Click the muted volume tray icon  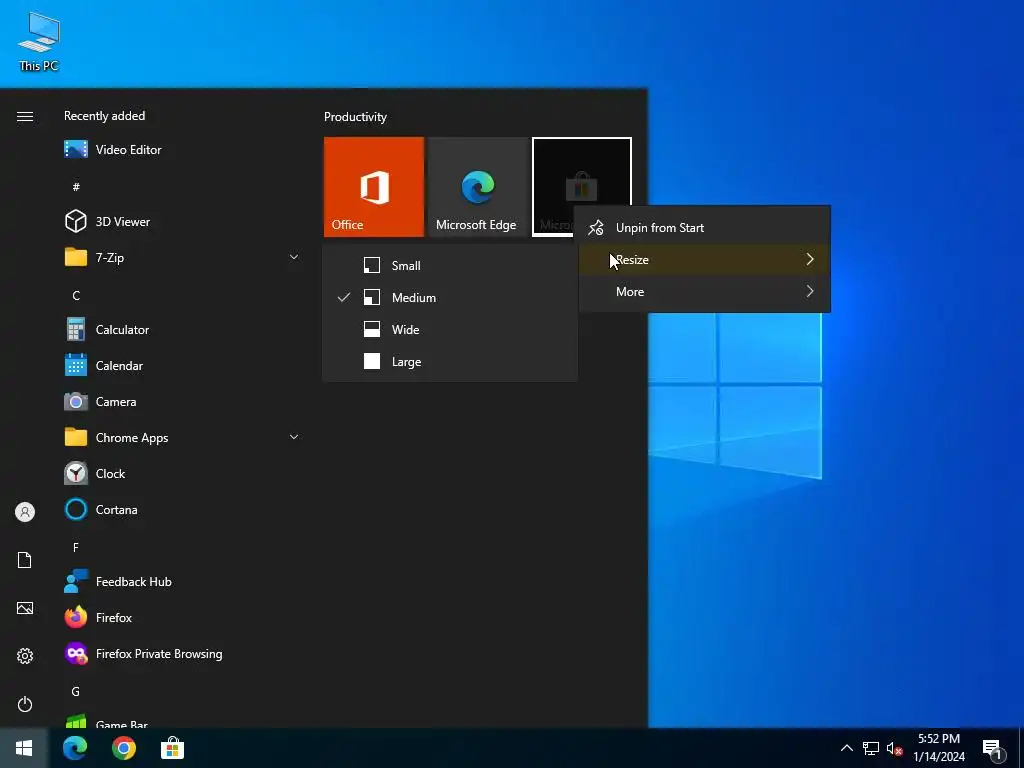coord(894,748)
